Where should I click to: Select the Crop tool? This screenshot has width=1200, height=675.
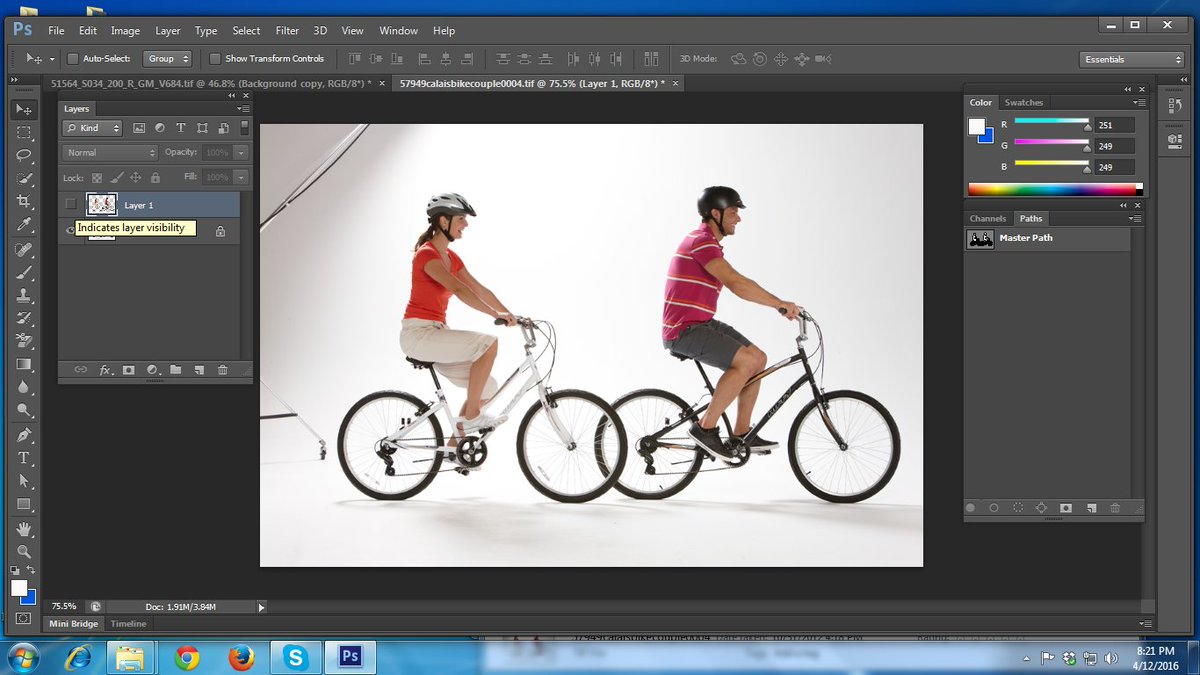tap(24, 201)
